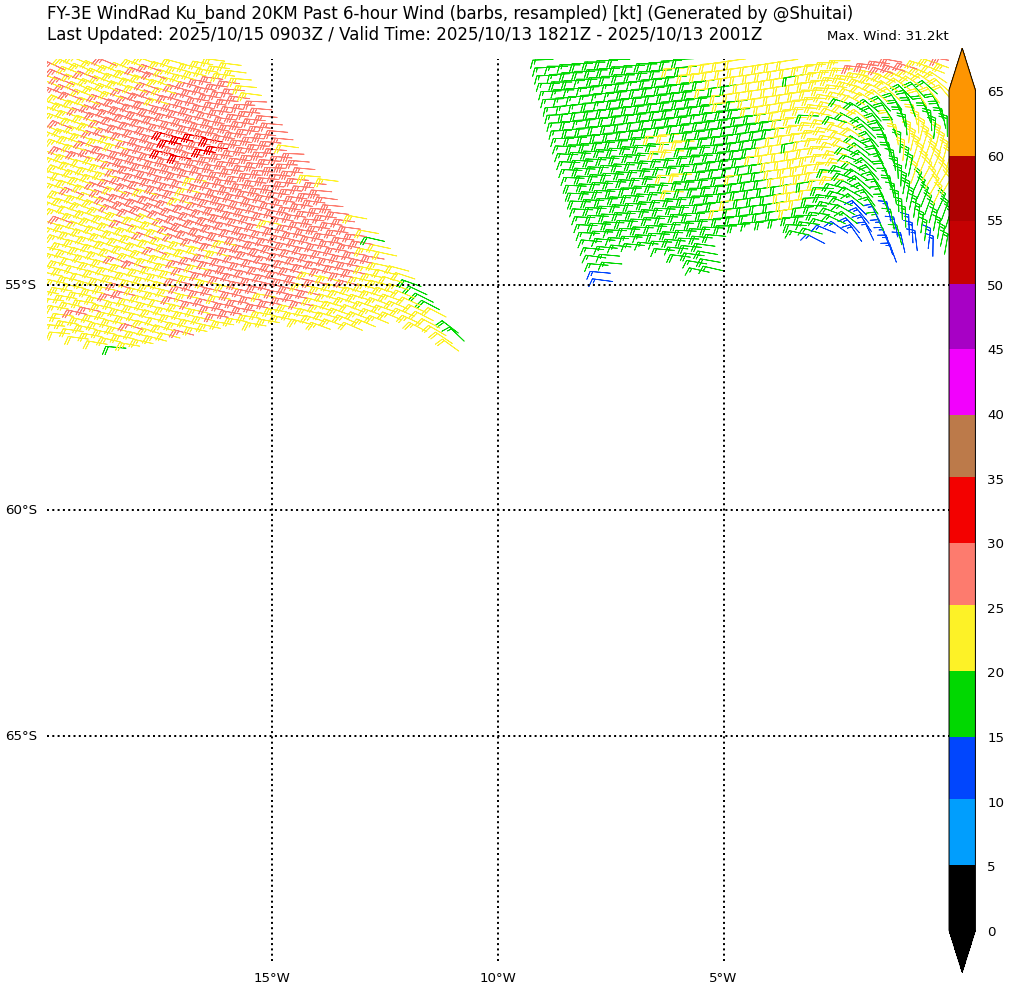Click the dark red wind barb cluster
This screenshot has width=1009, height=989.
pyautogui.click(x=180, y=145)
